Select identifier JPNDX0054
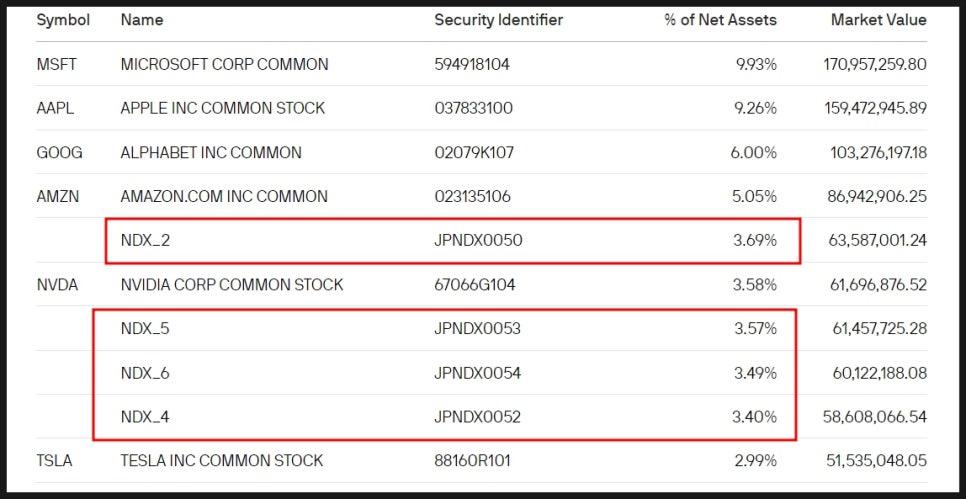This screenshot has height=499, width=966. (477, 373)
